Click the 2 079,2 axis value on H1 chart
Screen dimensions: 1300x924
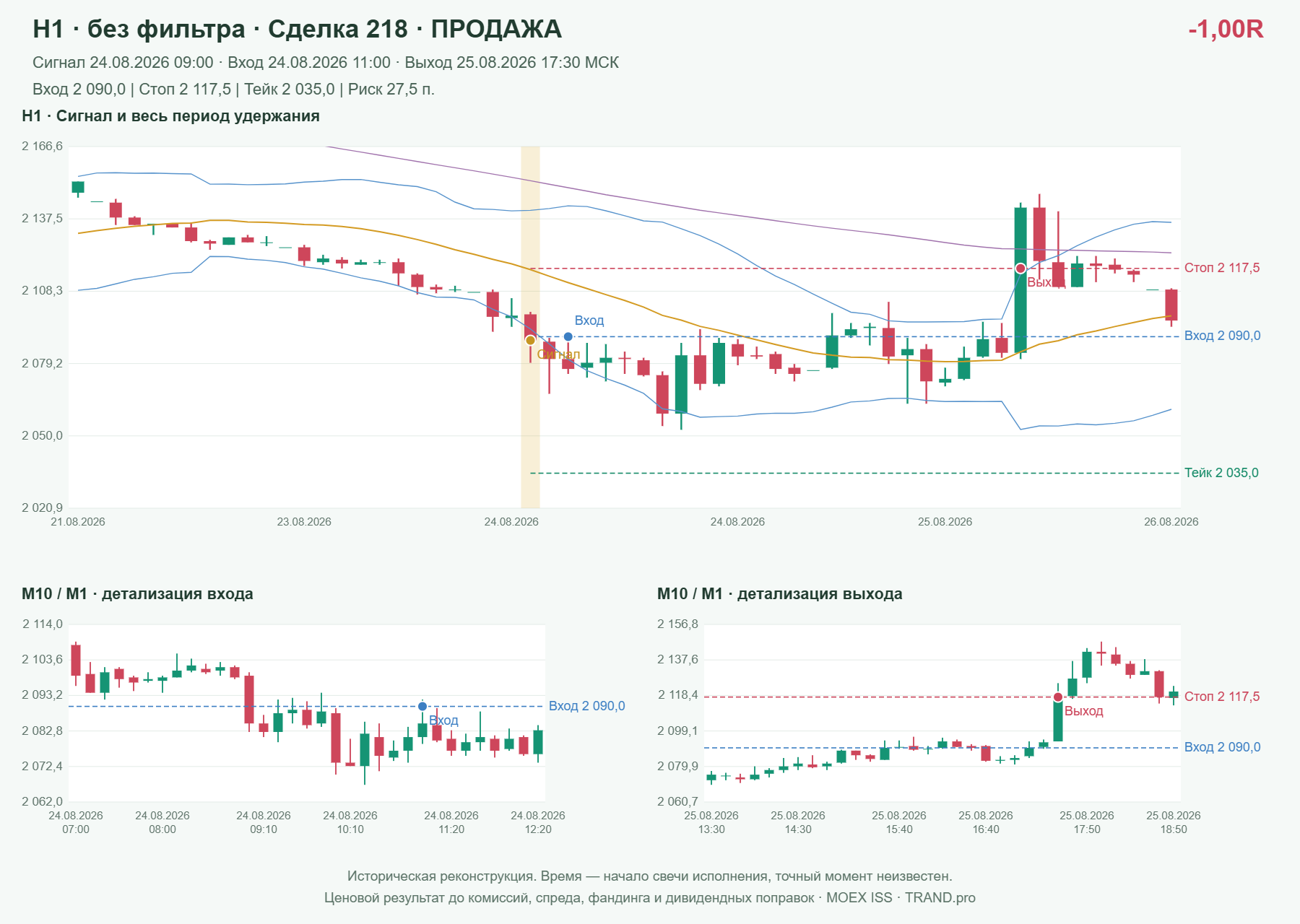(x=42, y=363)
